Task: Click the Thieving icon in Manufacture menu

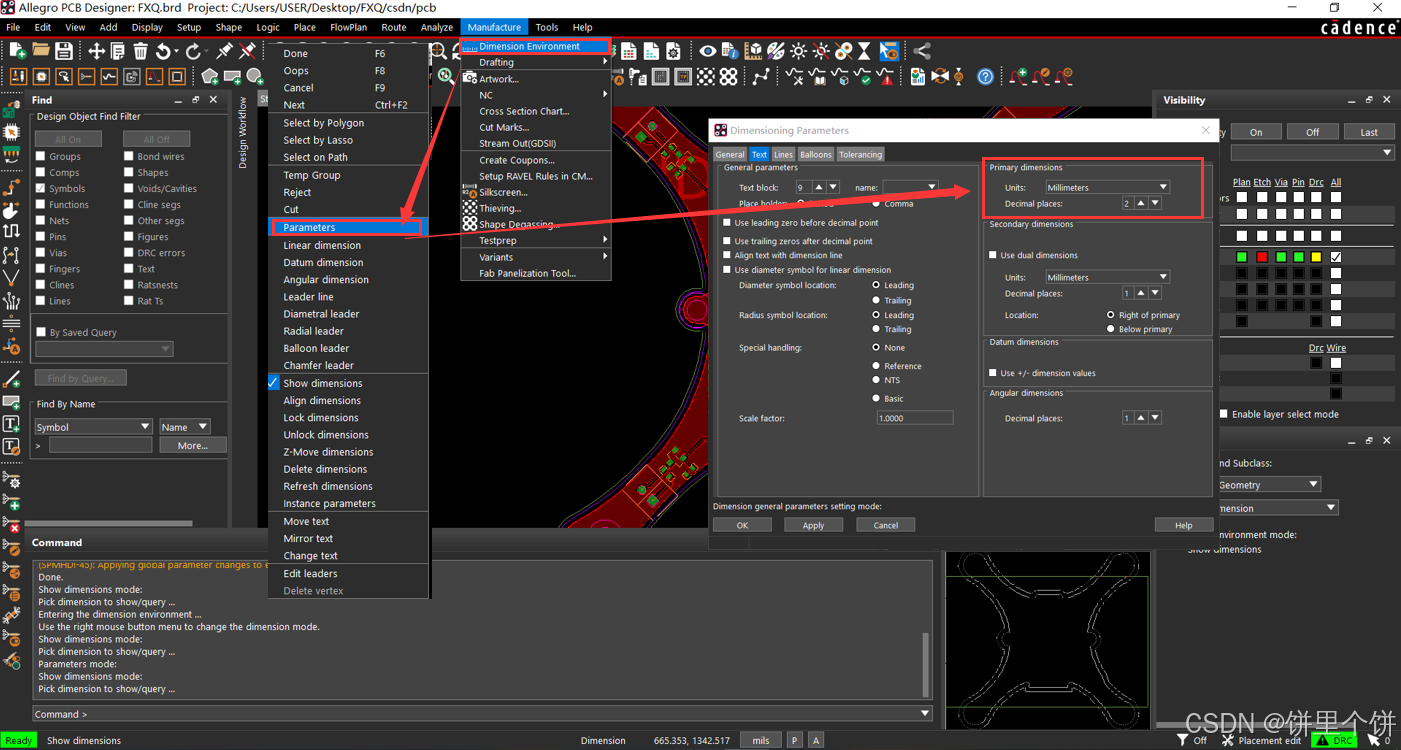Action: (x=470, y=208)
